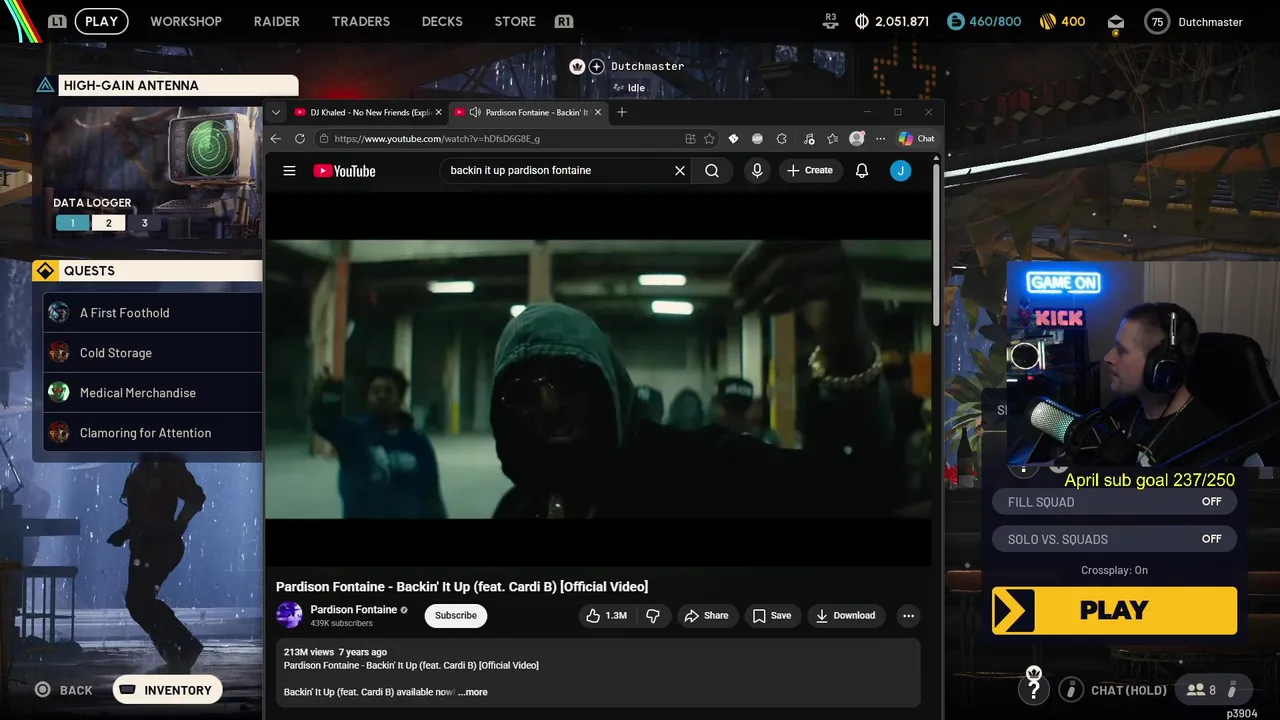Select Data Logger level 1
Viewport: 1280px width, 720px height.
[72, 223]
